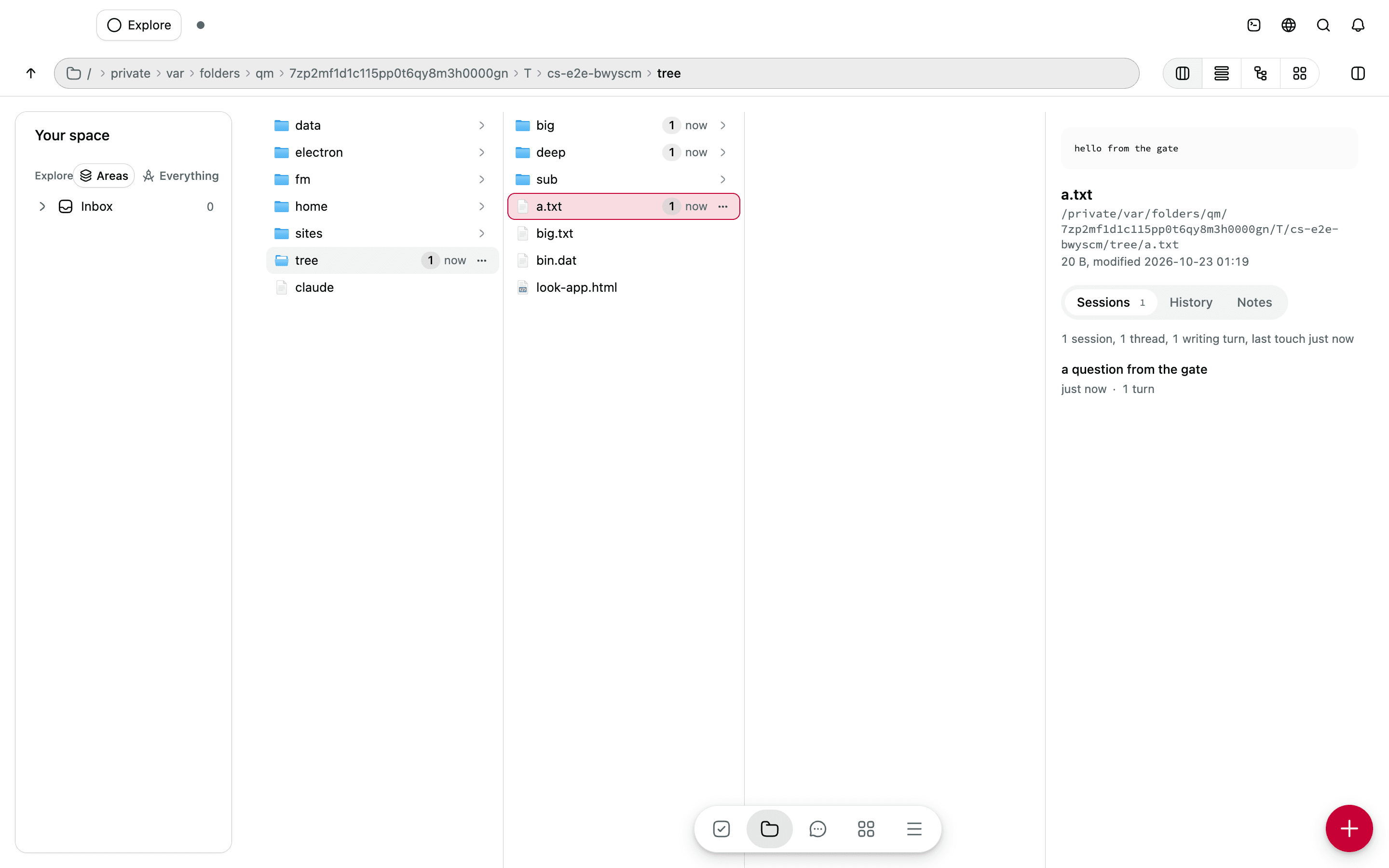Expand the electron folder chevron
Screen dimensions: 1389x868
(481, 152)
